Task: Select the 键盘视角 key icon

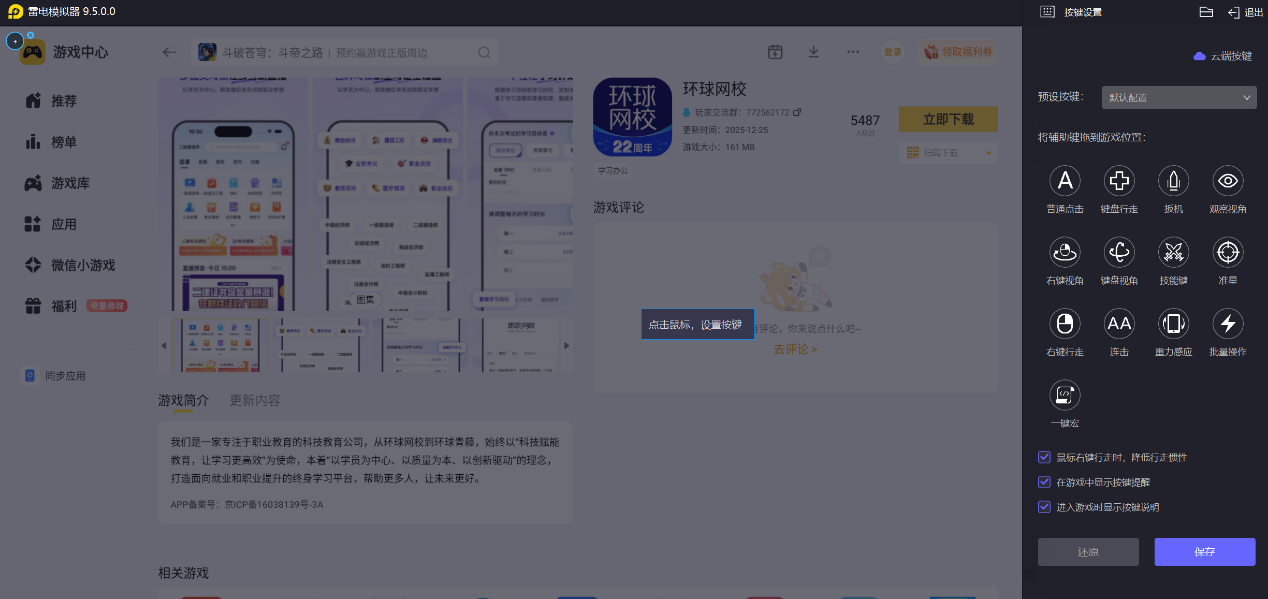Action: (x=1119, y=252)
